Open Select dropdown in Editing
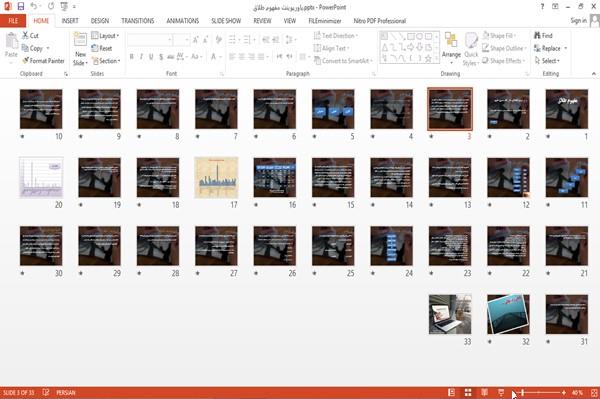The image size is (600, 399). 547,61
